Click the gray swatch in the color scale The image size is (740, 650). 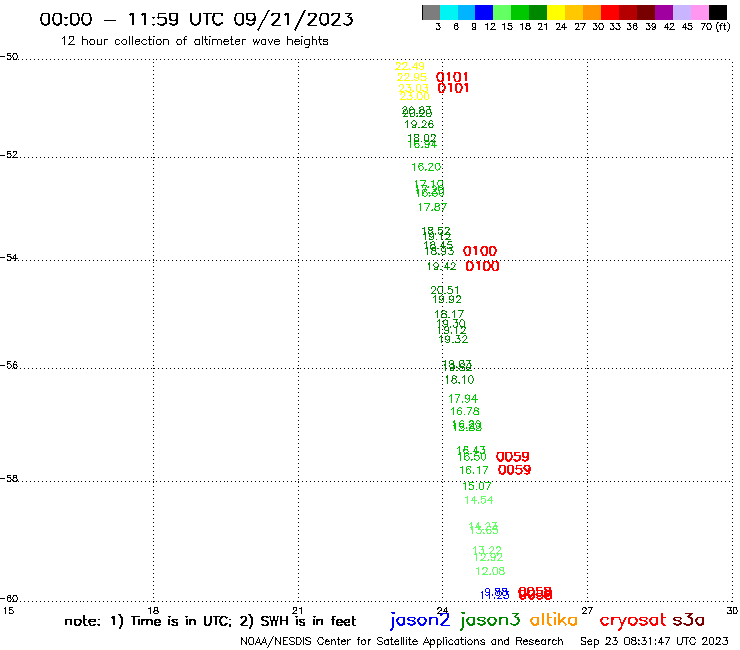(x=431, y=12)
